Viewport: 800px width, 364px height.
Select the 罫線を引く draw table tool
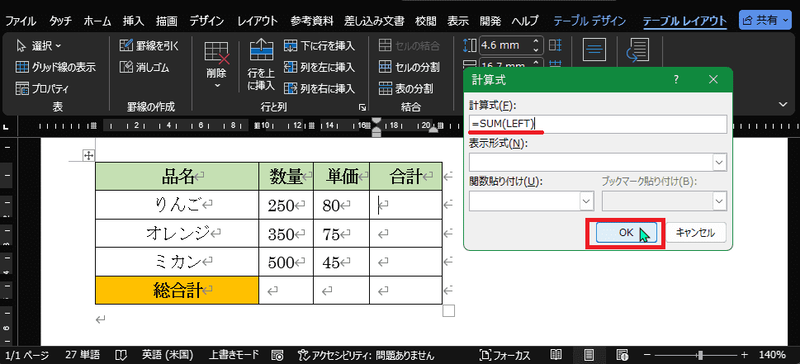(x=149, y=46)
